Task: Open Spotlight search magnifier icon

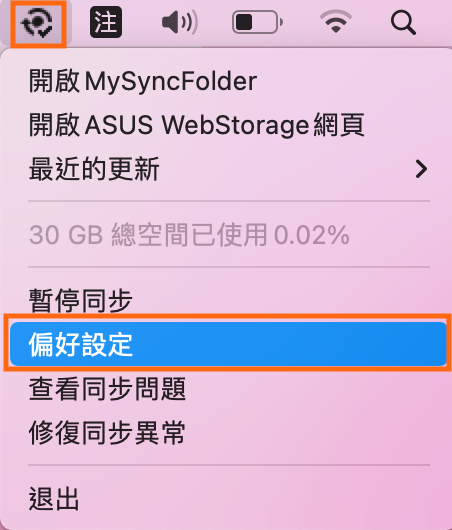Action: pos(403,23)
